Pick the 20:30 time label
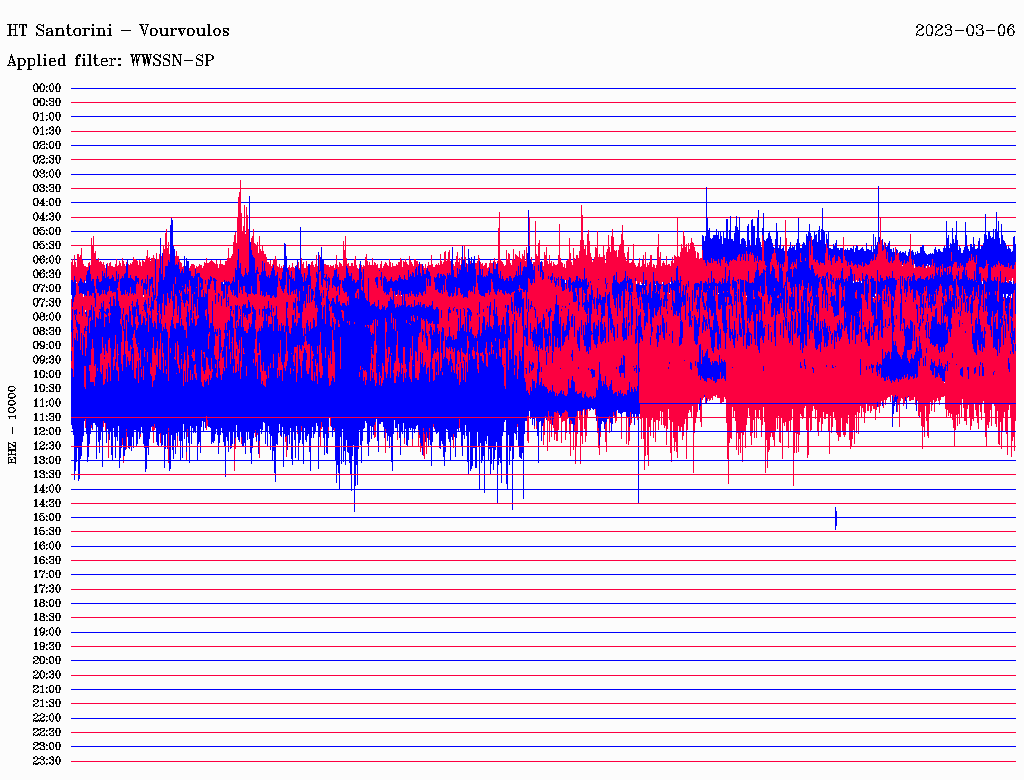Viewport: 1024px width, 780px height. [47, 675]
